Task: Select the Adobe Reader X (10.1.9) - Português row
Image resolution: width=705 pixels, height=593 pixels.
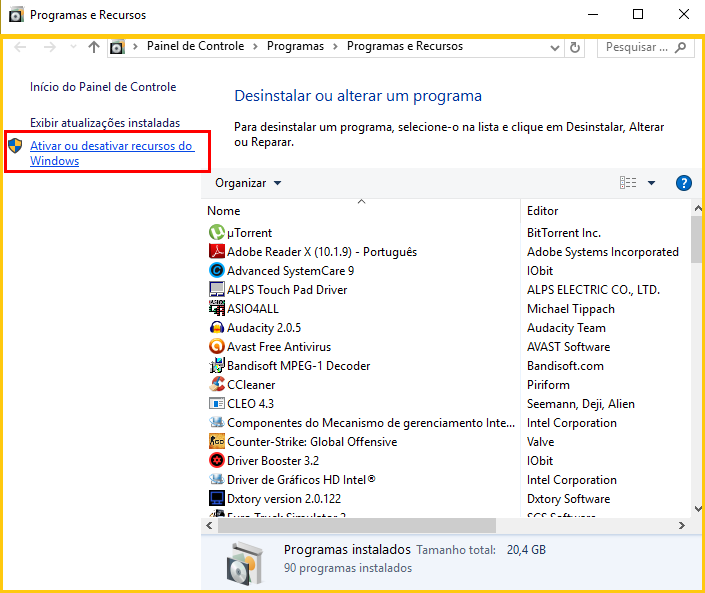Action: click(448, 252)
